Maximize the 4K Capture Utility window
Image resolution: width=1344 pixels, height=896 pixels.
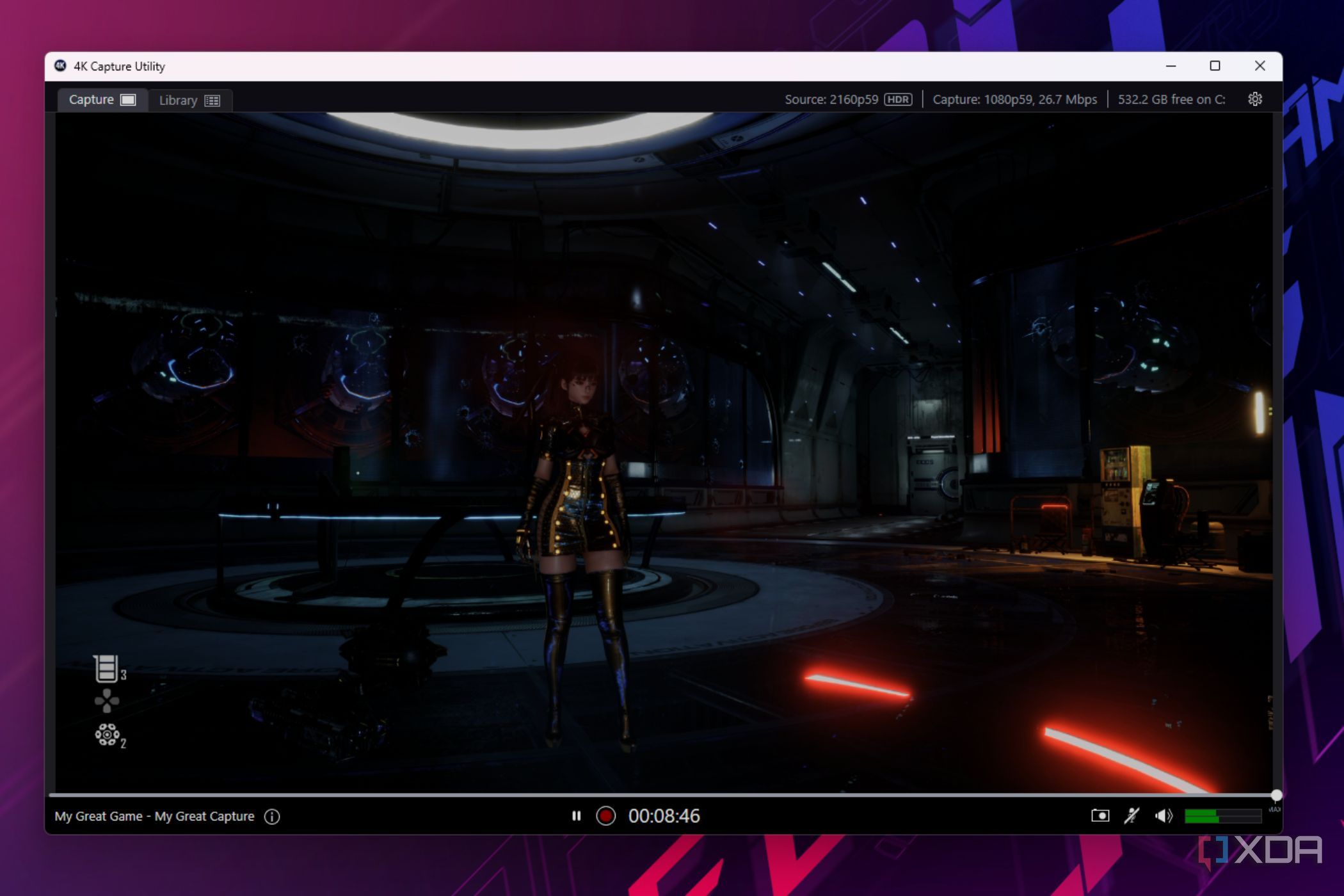(1215, 66)
